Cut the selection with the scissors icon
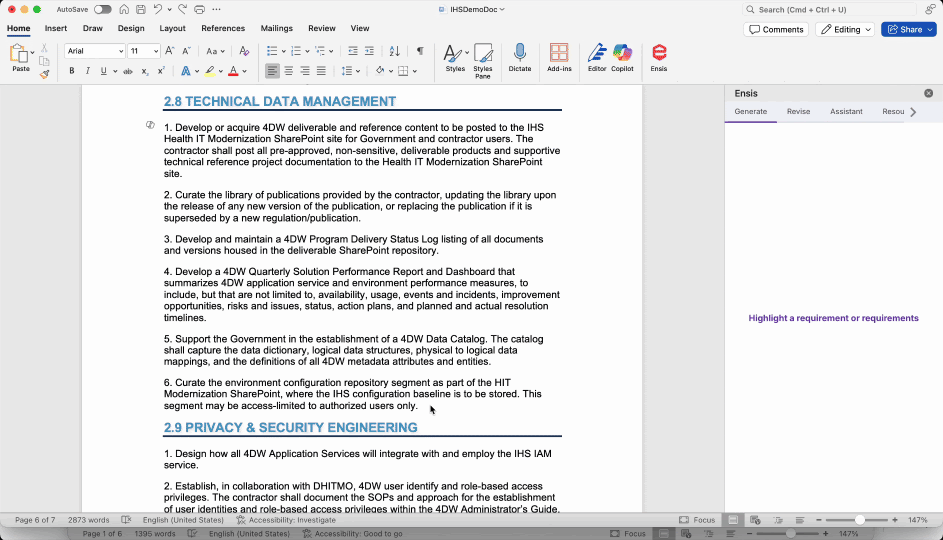This screenshot has width=943, height=540. coord(44,48)
